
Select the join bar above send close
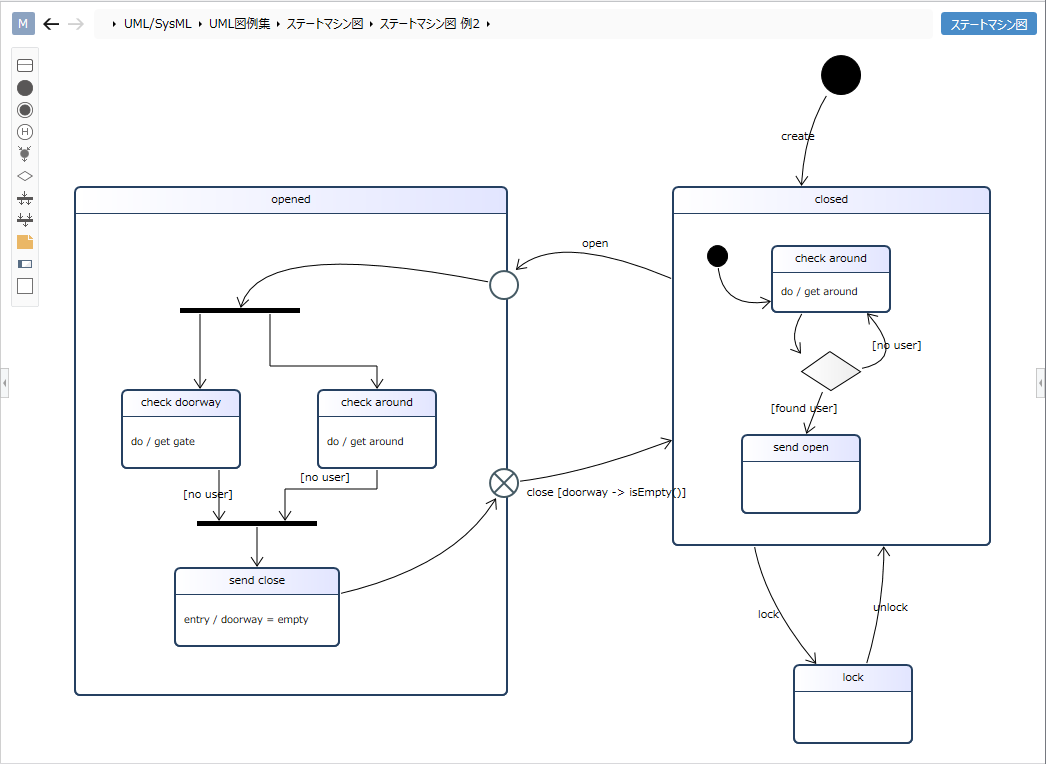[x=257, y=523]
